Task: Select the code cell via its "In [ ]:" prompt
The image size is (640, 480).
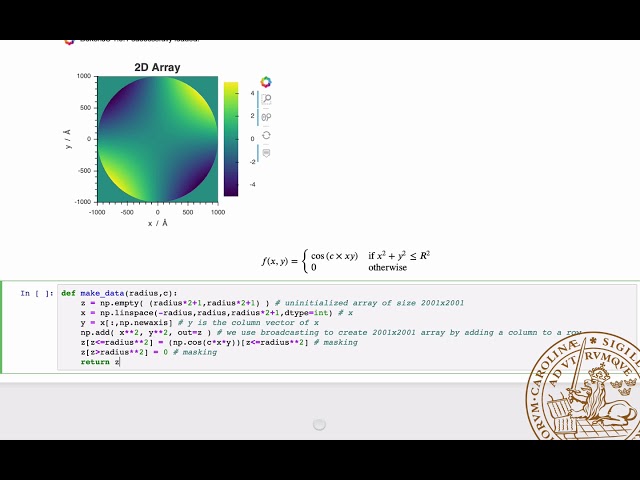Action: (37, 293)
